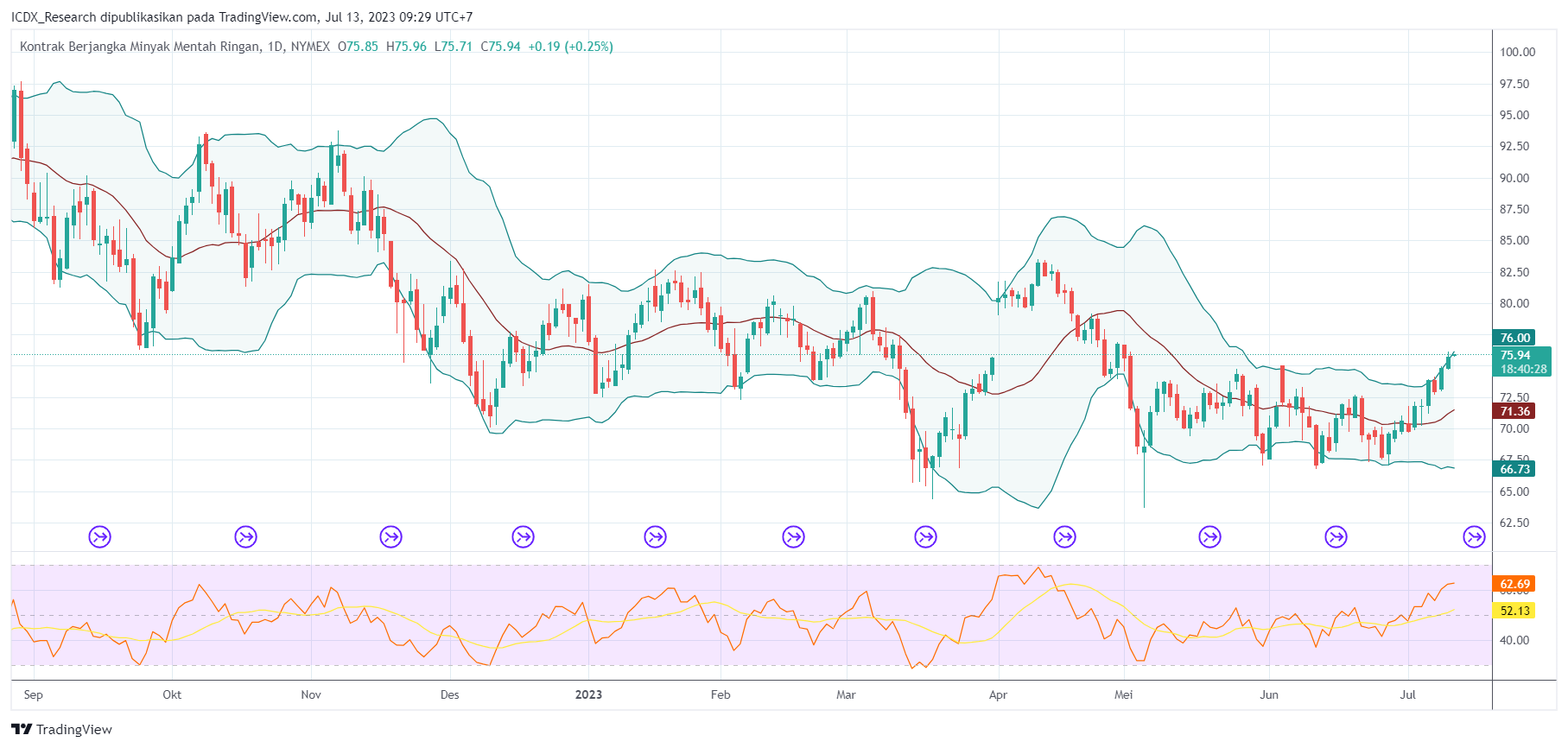
Task: Click the rollover marker between Feb and Mar
Action: coord(793,537)
